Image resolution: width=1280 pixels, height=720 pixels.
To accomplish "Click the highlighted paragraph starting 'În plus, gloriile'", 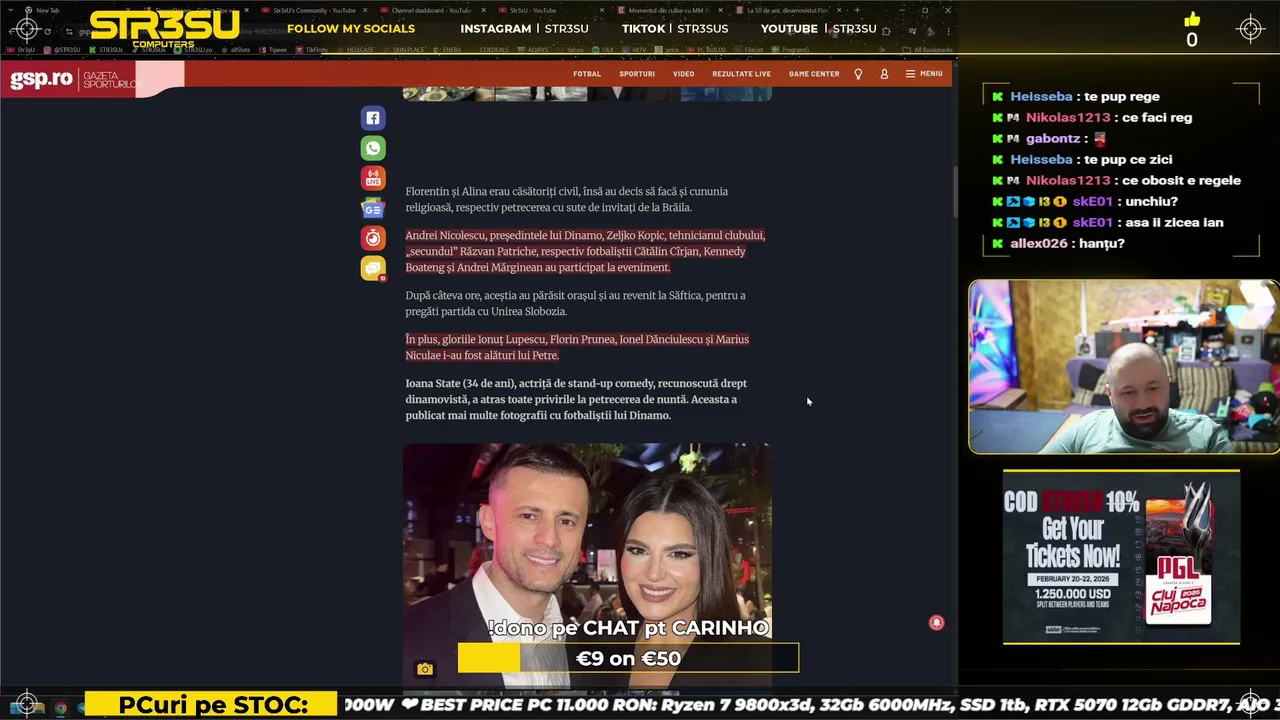I will click(577, 347).
